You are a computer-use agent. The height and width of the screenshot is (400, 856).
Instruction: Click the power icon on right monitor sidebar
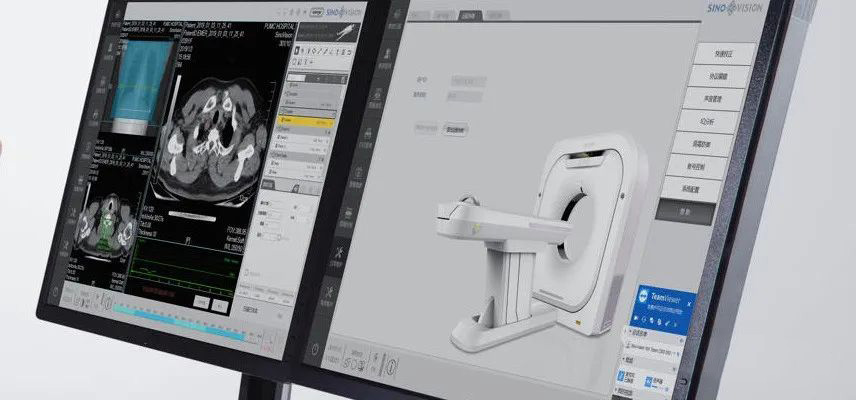pyautogui.click(x=313, y=350)
